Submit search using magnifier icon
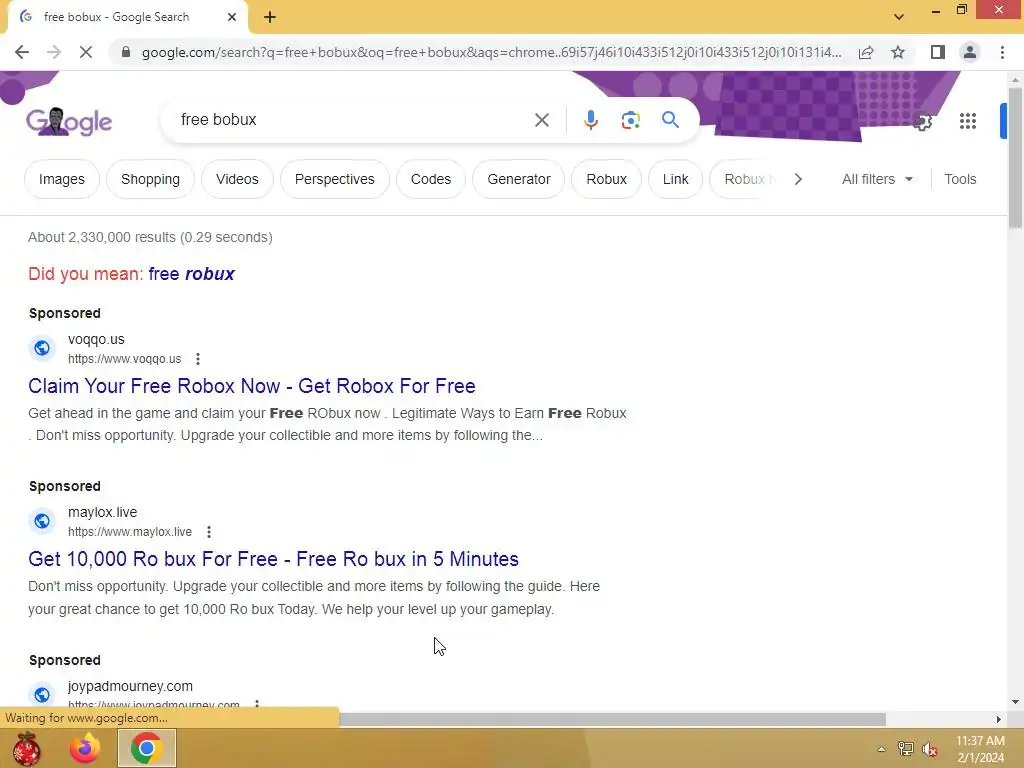 (670, 120)
